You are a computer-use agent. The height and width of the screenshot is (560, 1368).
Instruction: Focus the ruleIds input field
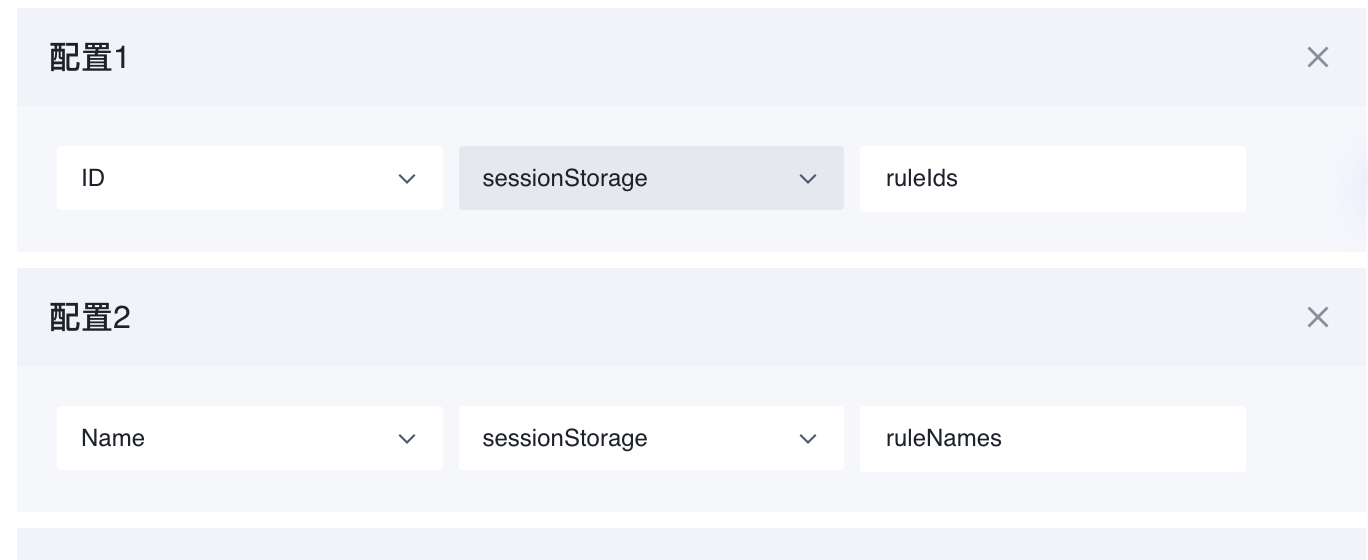(1052, 179)
